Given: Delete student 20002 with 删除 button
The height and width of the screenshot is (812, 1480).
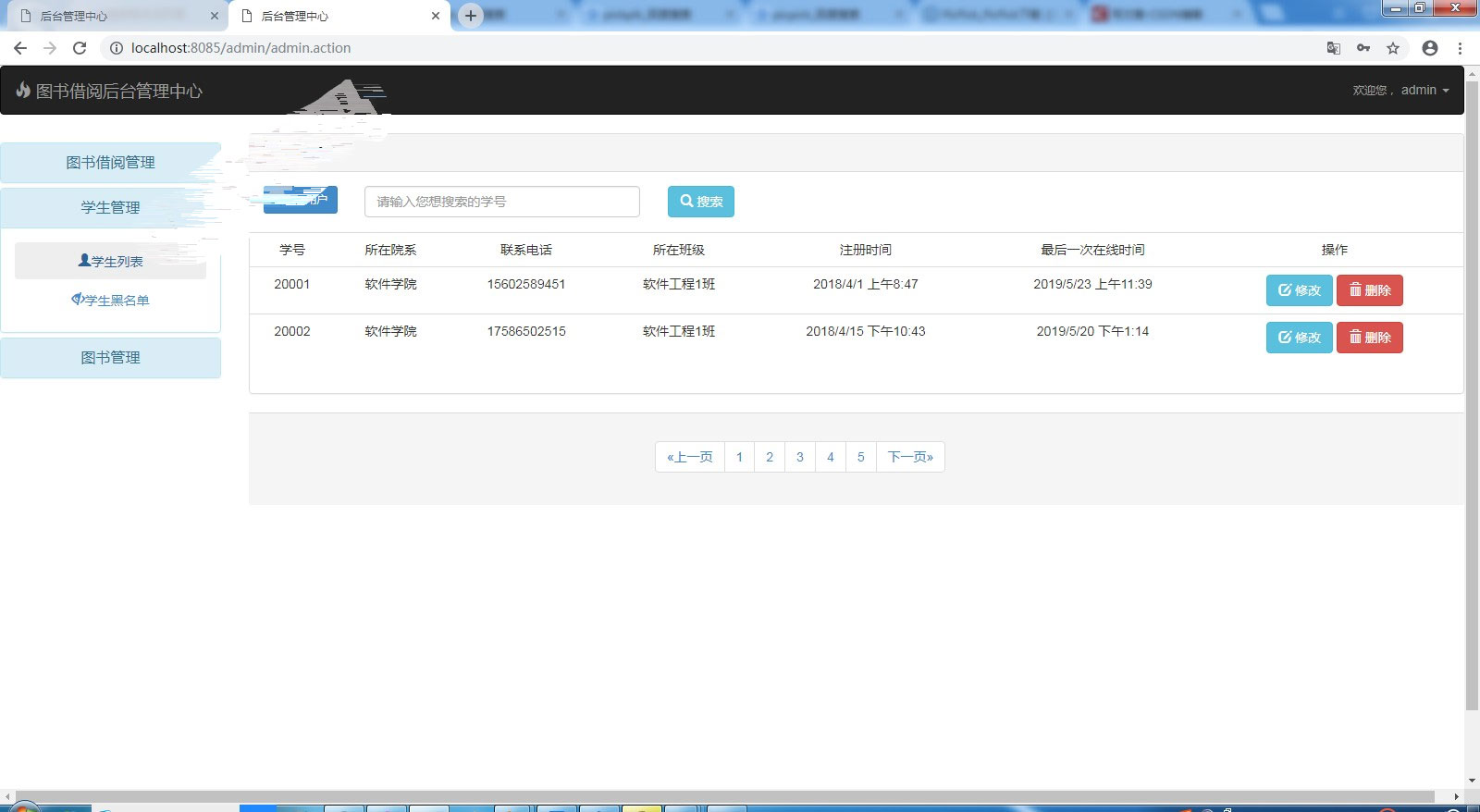Looking at the screenshot, I should (x=1369, y=338).
